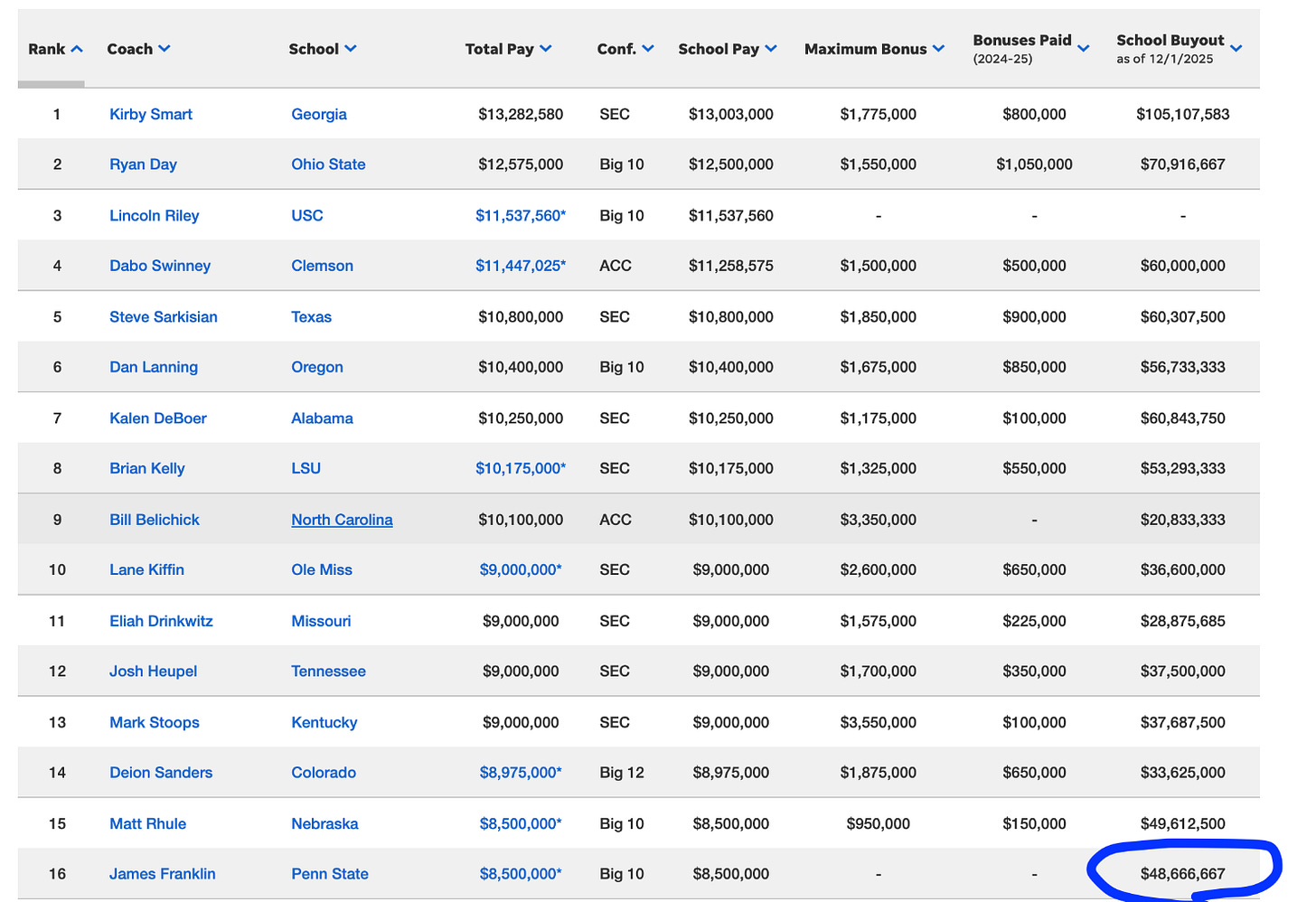Open Ole Miss school link
This screenshot has width=1316, height=902.
point(322,569)
